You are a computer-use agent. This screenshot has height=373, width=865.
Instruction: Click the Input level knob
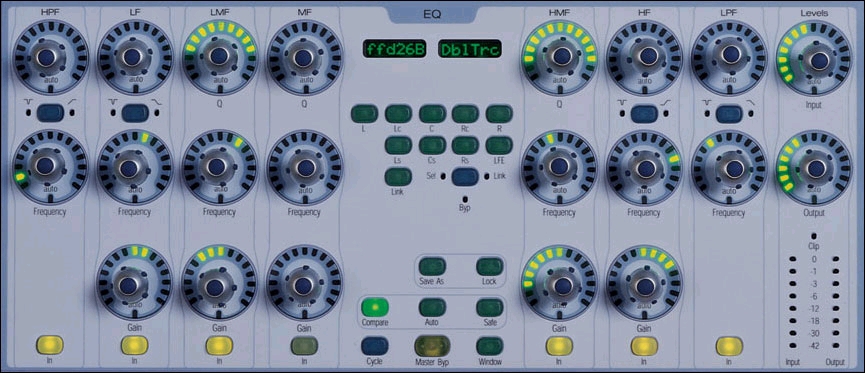click(814, 57)
